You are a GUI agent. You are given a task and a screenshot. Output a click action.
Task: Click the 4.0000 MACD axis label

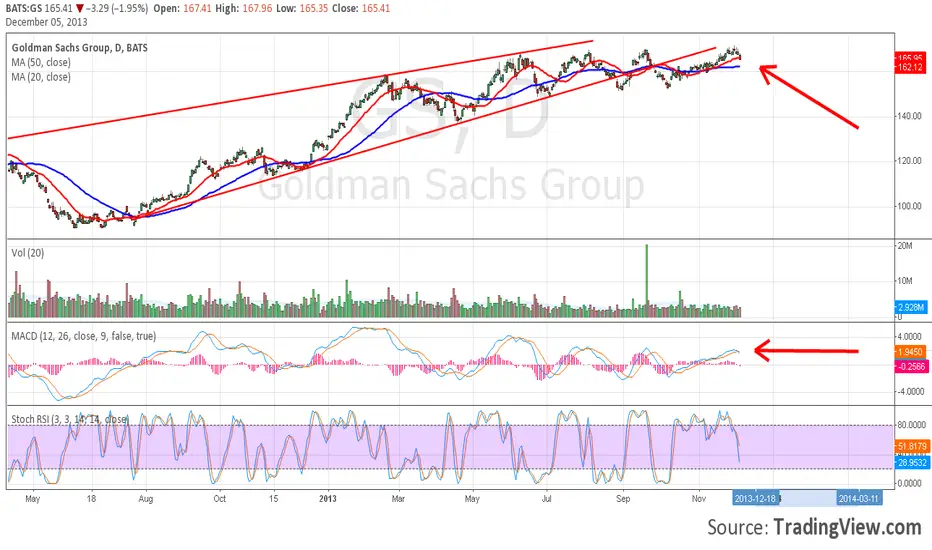tap(911, 337)
